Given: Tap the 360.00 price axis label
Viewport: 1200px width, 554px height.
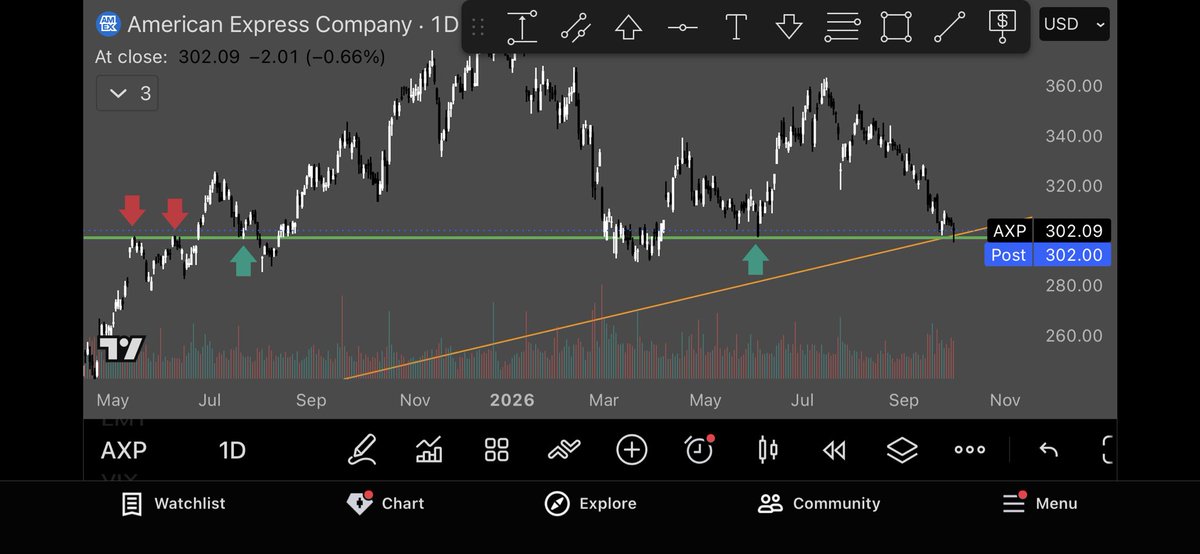Looking at the screenshot, I should point(1075,86).
